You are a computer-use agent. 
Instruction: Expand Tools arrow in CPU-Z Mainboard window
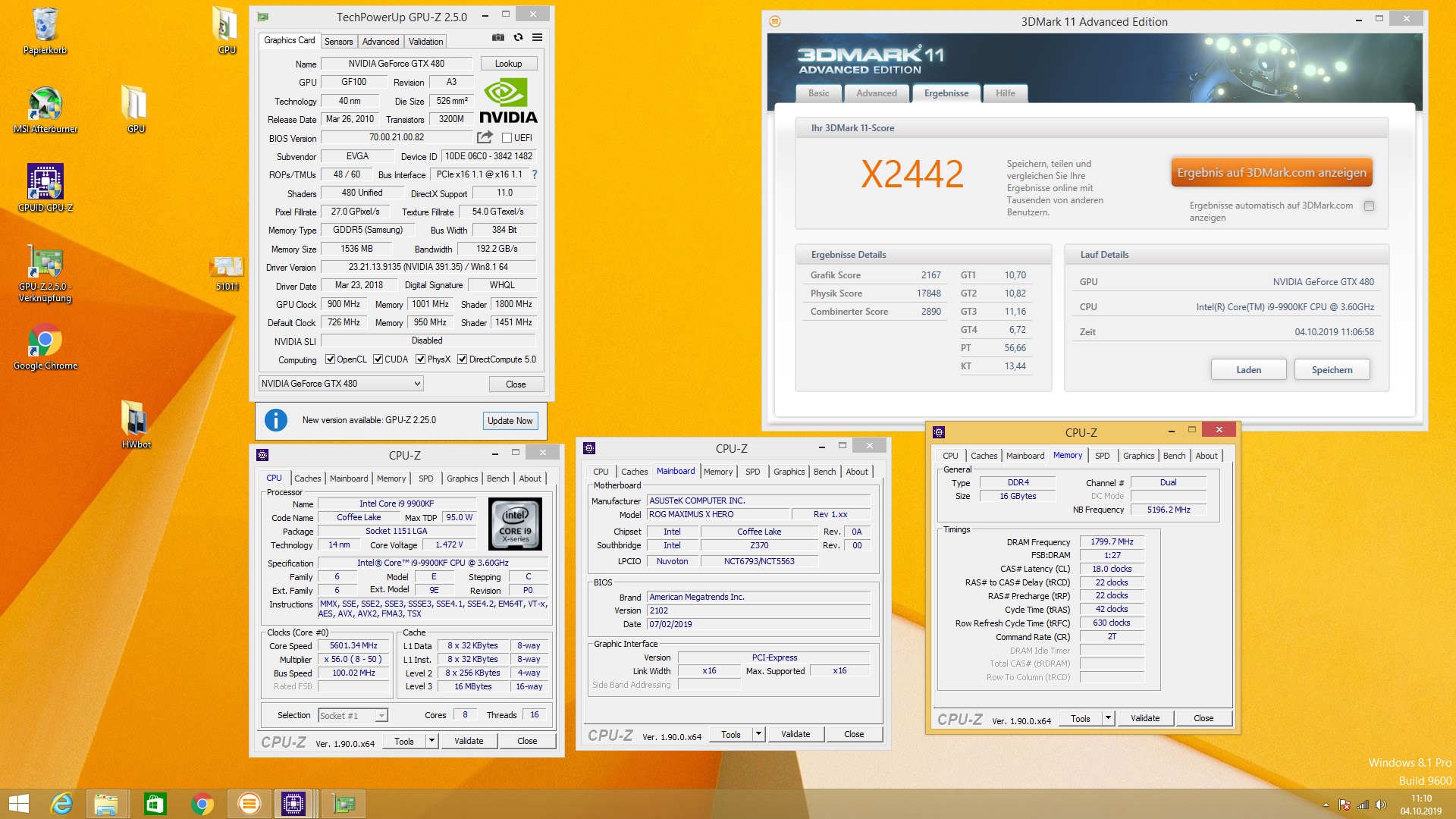pyautogui.click(x=758, y=734)
